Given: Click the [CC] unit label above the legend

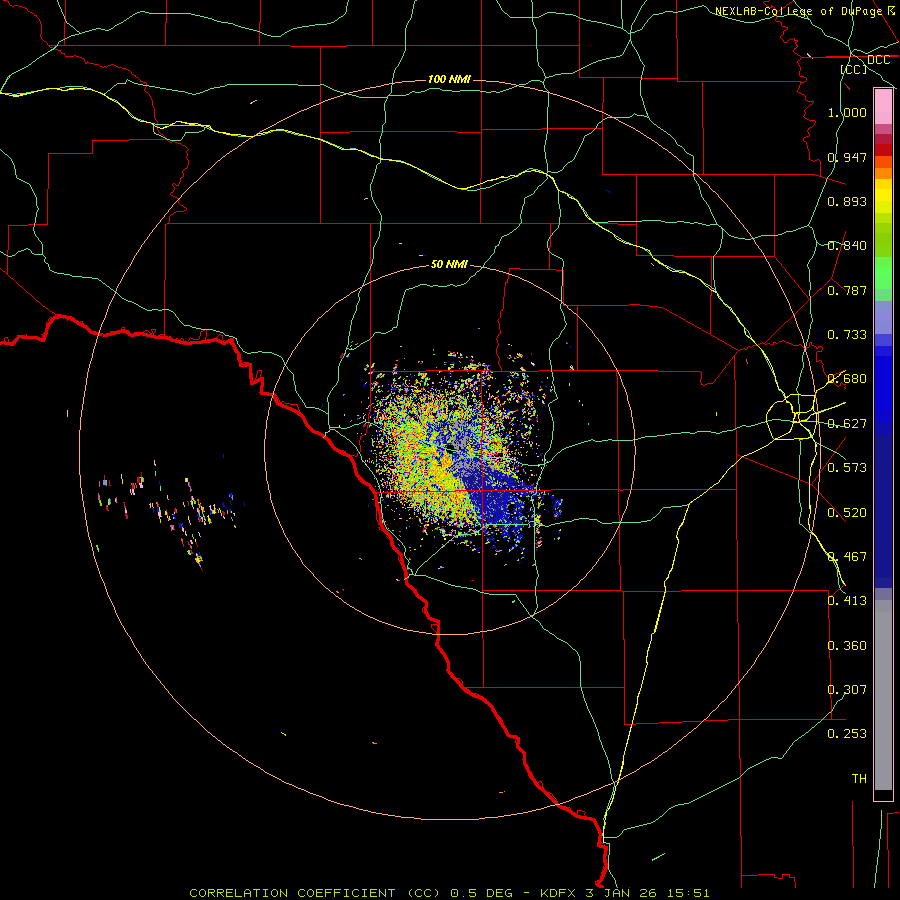Looking at the screenshot, I should coord(854,69).
